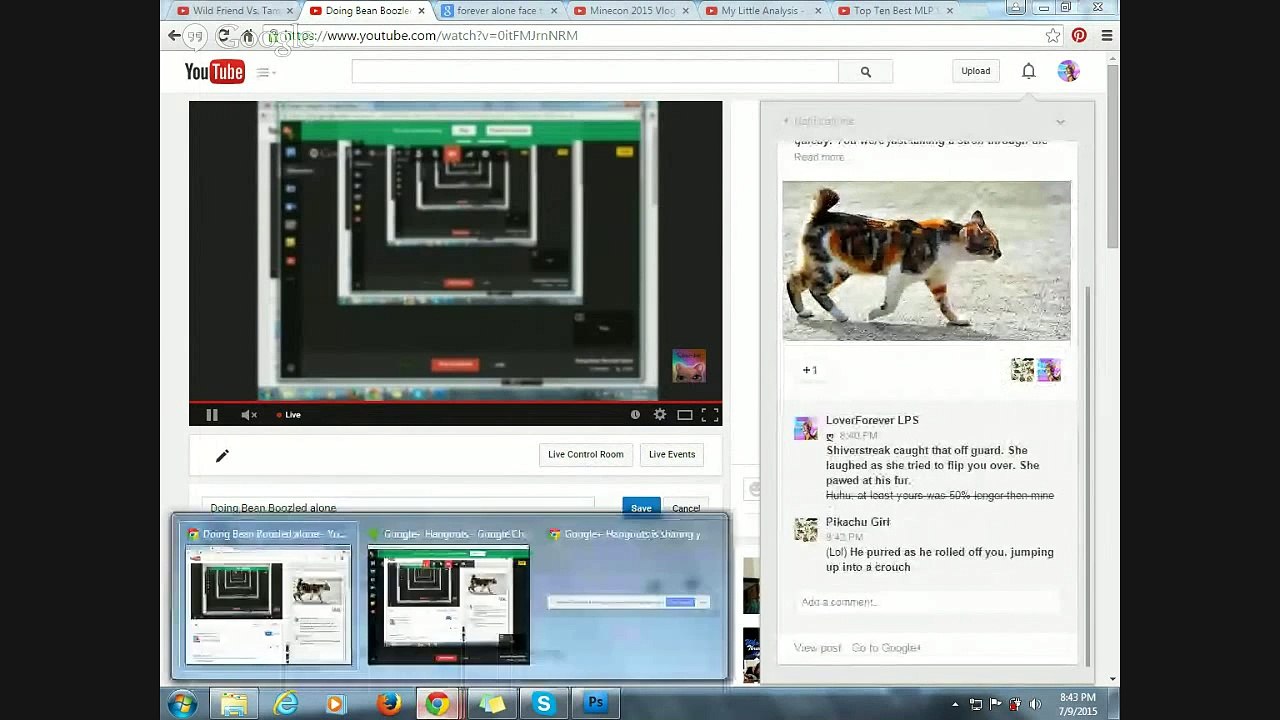This screenshot has width=1280, height=720.
Task: Toggle theater mode on the player
Action: 685,415
